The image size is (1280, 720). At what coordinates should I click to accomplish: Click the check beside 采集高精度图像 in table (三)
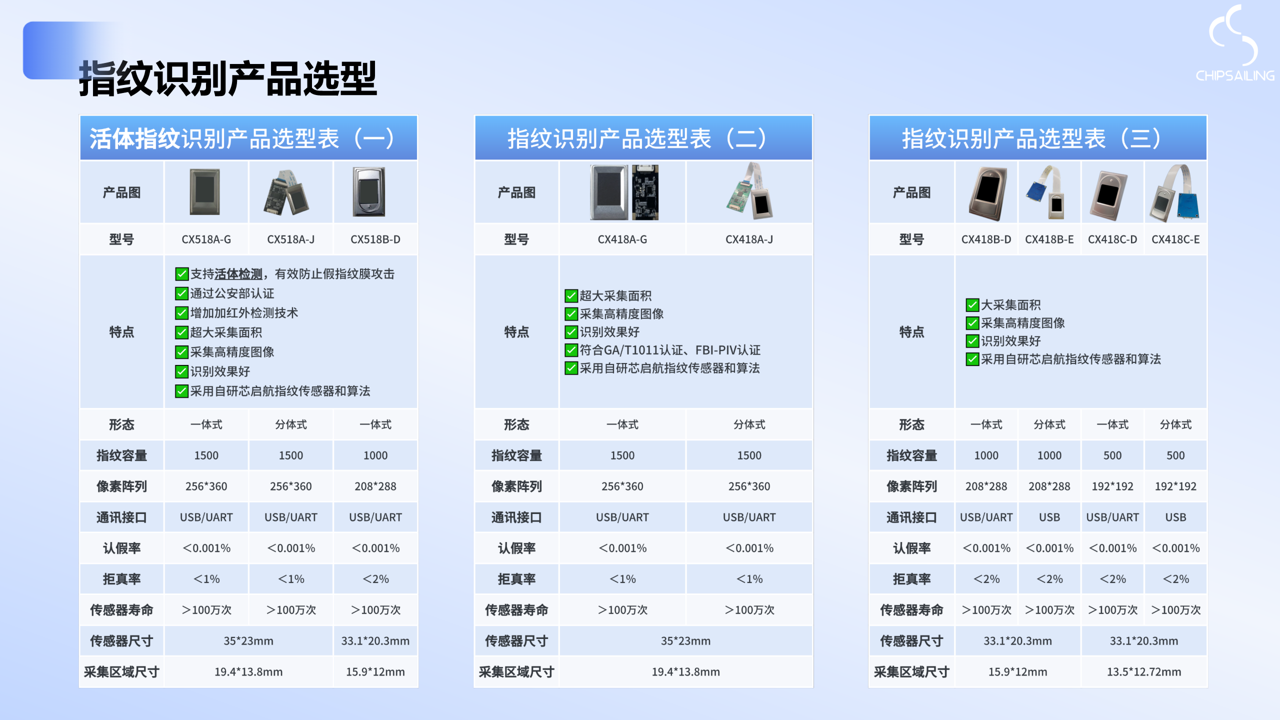pyautogui.click(x=972, y=323)
